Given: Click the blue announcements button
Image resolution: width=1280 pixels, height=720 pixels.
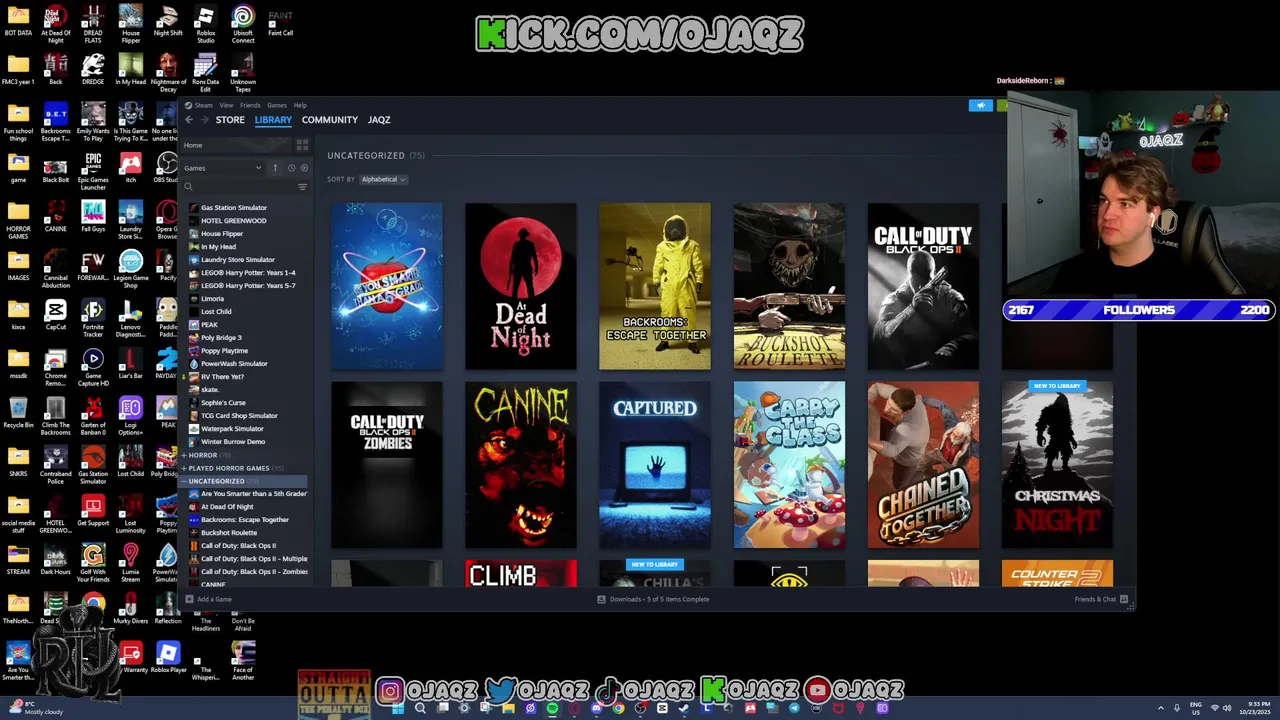Looking at the screenshot, I should coord(980,105).
